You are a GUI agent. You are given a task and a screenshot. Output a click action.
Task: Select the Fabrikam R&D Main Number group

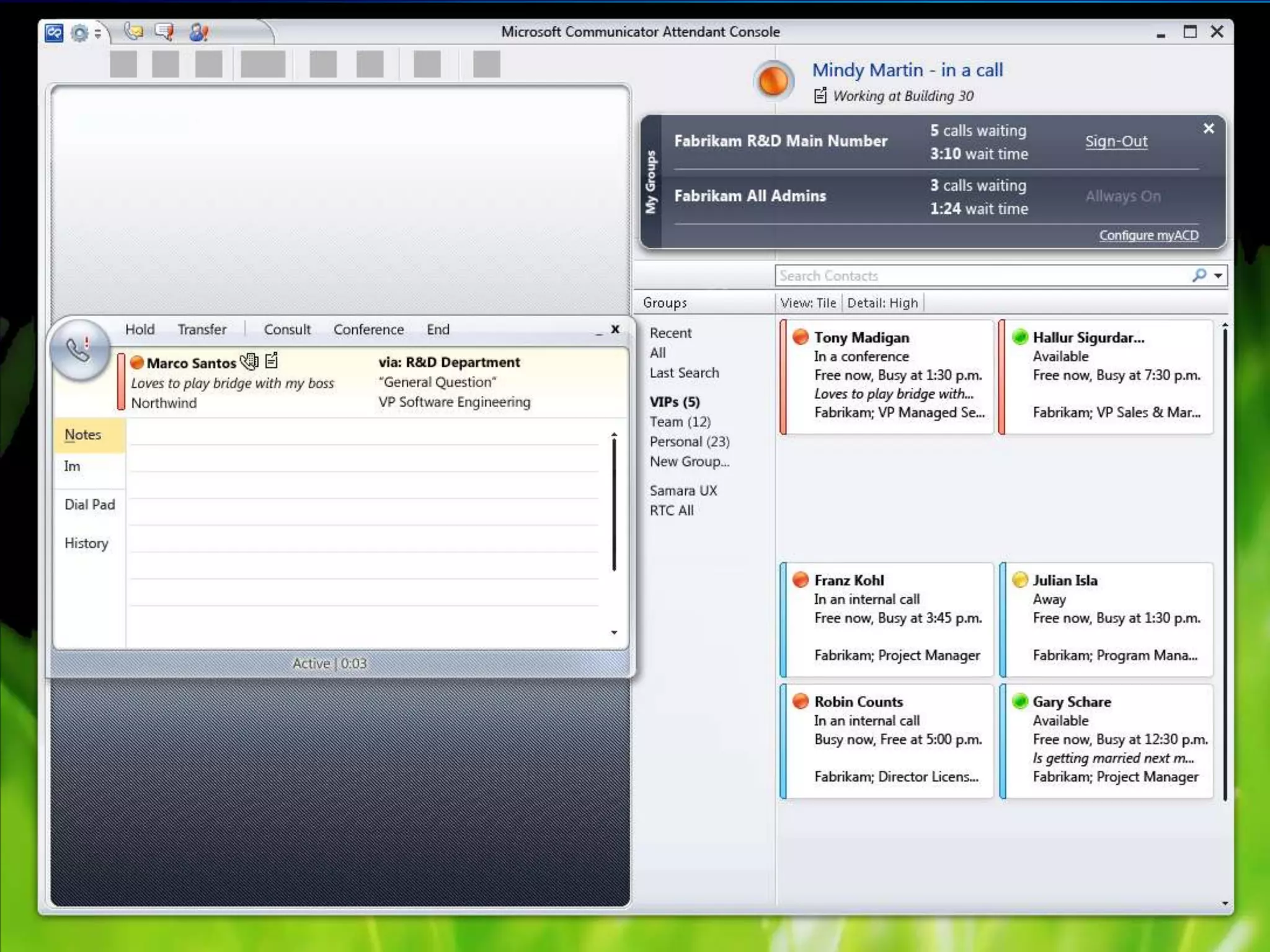click(x=781, y=141)
